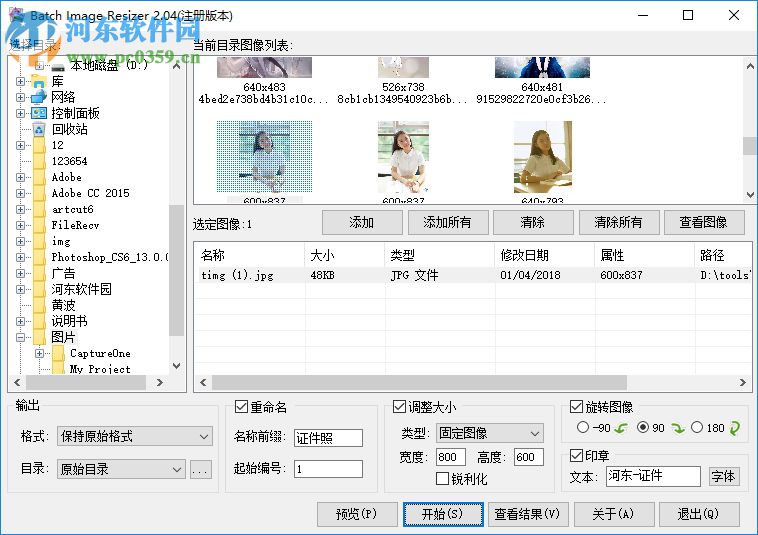Screen dimensions: 758x535
Task: Toggle the 印章 stamp checkbox
Action: [x=576, y=455]
